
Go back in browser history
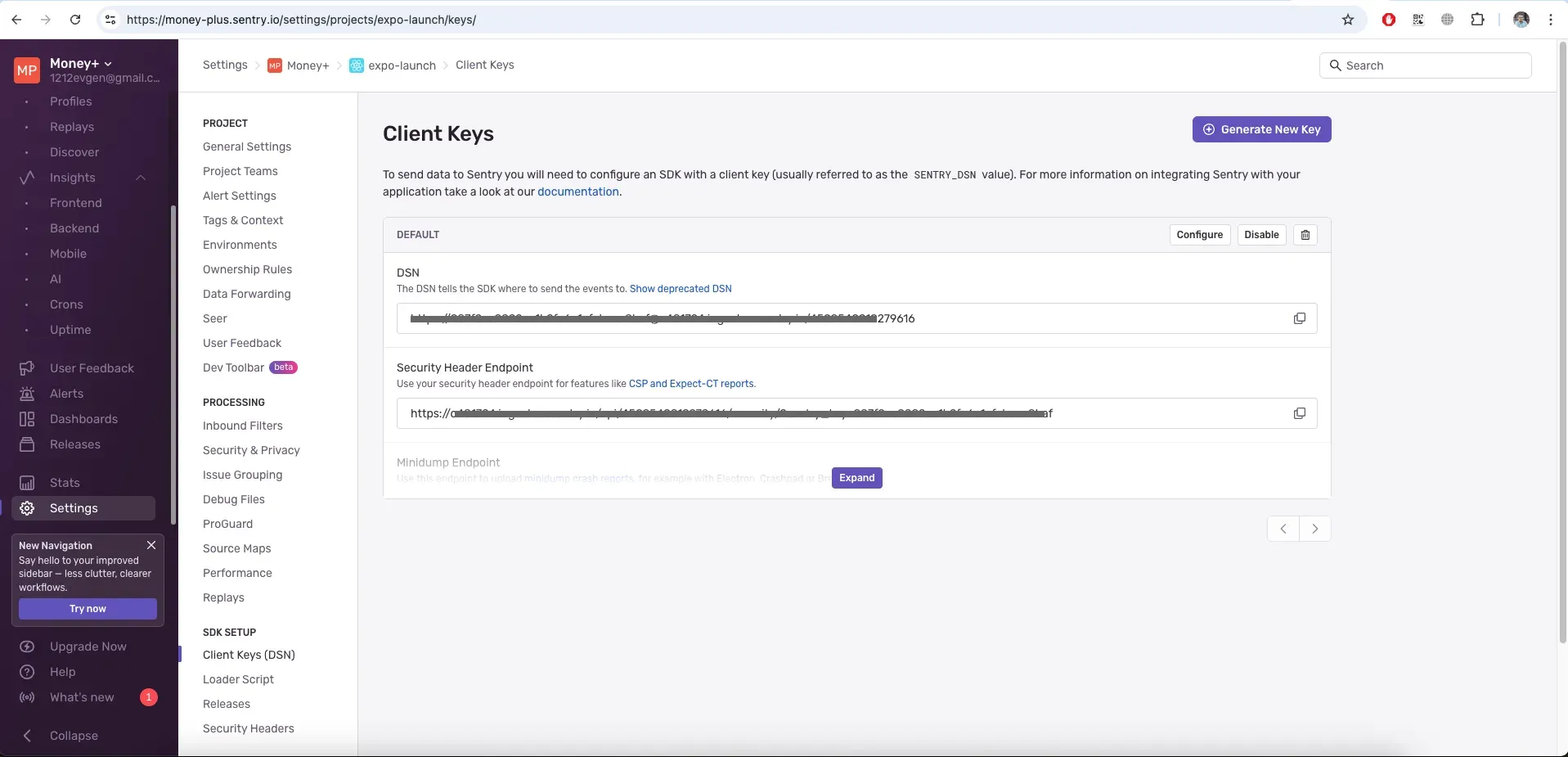pyautogui.click(x=16, y=20)
